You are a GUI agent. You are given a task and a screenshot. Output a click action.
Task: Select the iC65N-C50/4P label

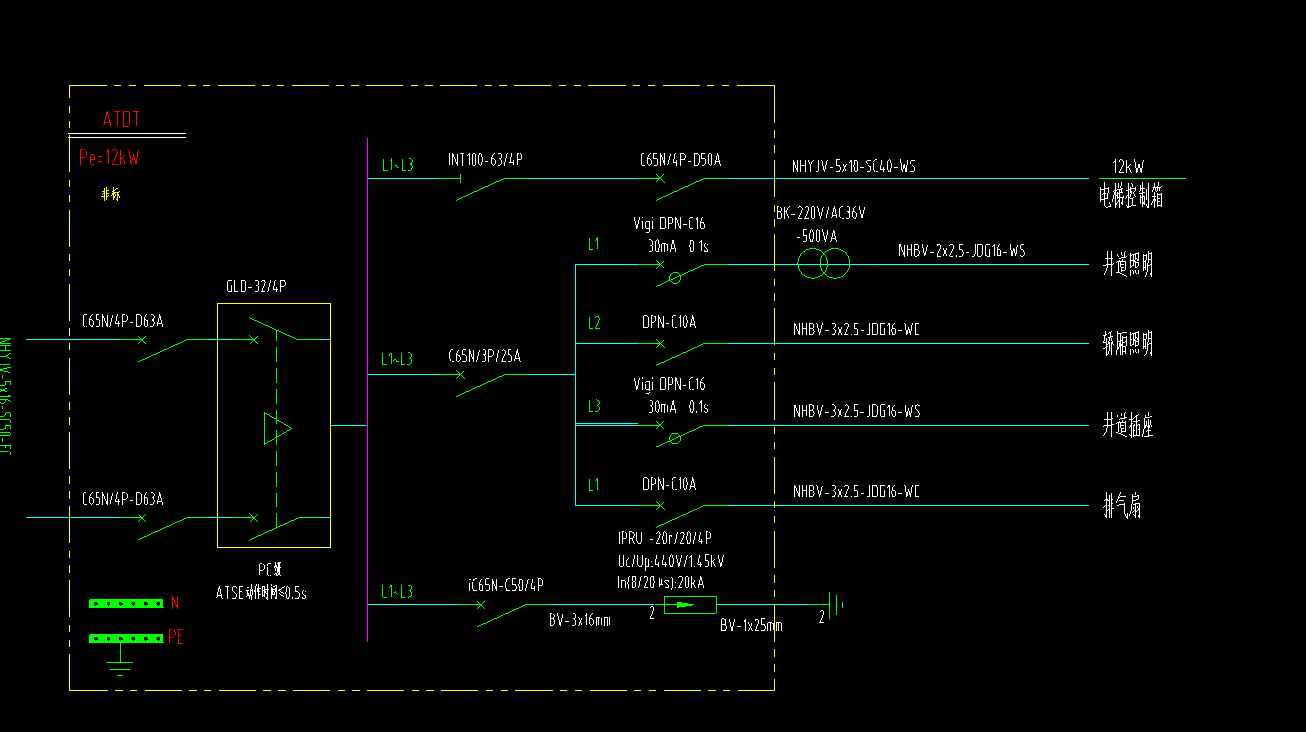(x=505, y=585)
